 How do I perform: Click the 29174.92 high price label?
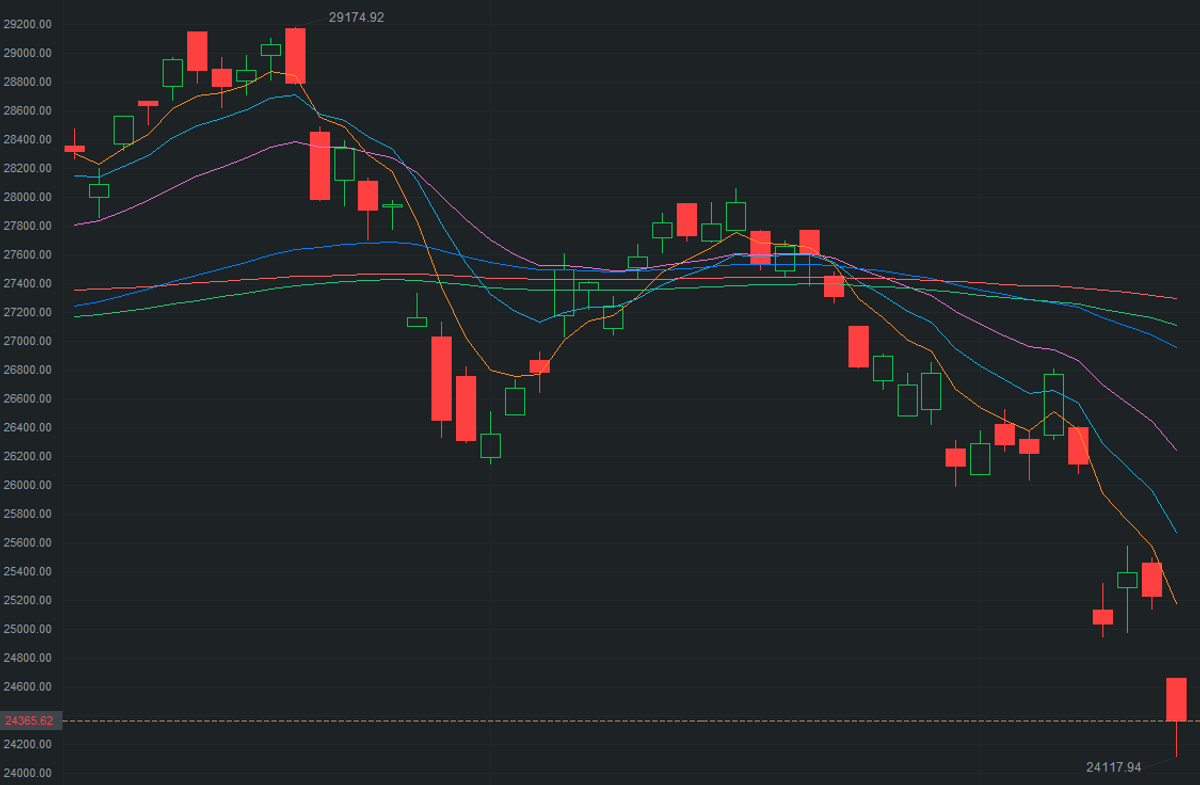356,17
